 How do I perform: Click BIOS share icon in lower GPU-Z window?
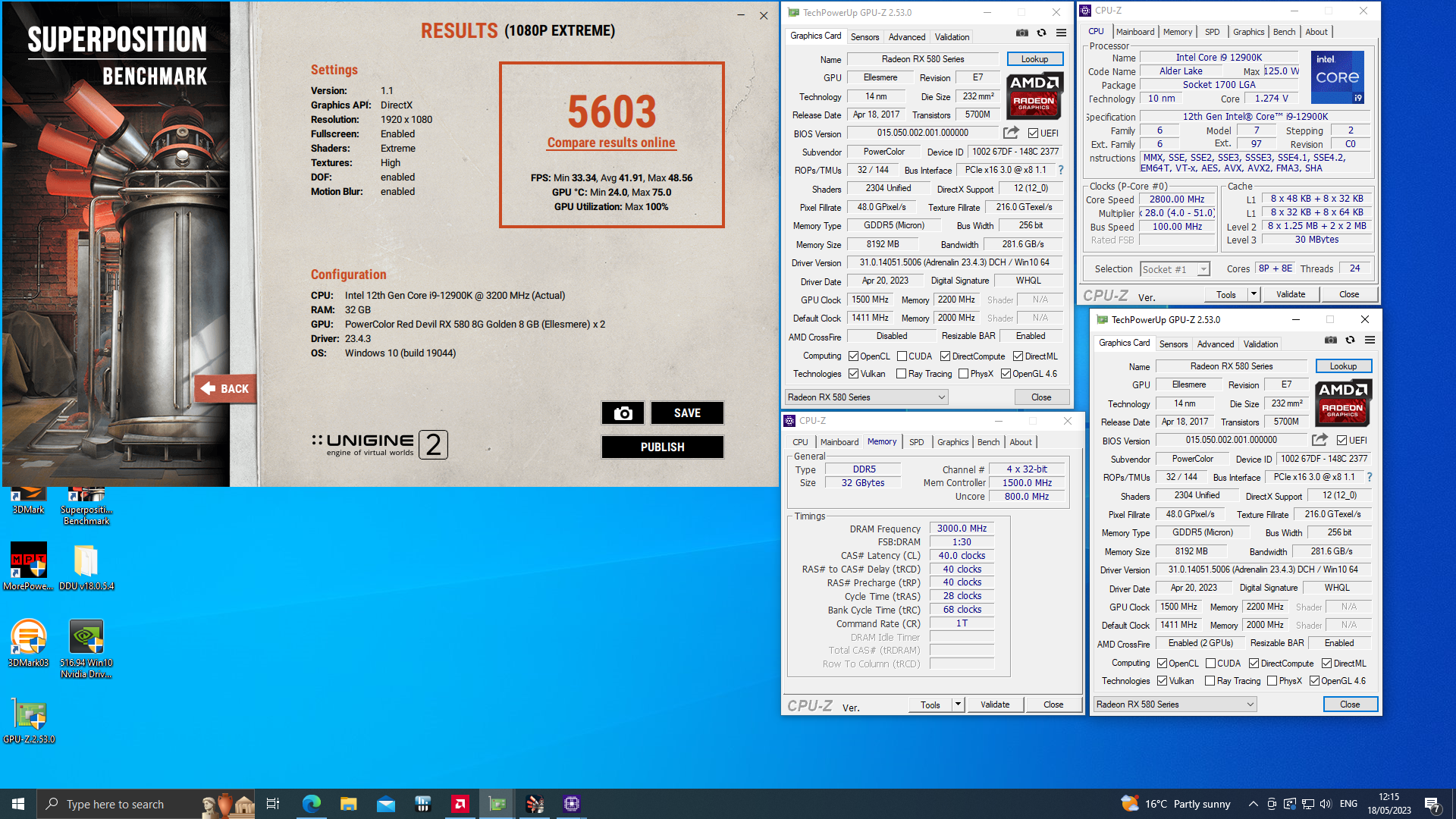point(1319,440)
